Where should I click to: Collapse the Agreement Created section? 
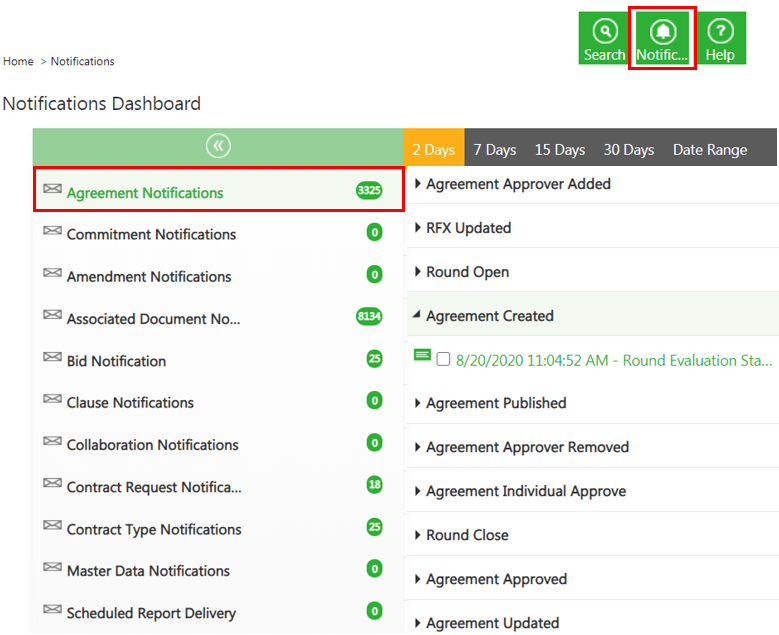click(x=489, y=316)
